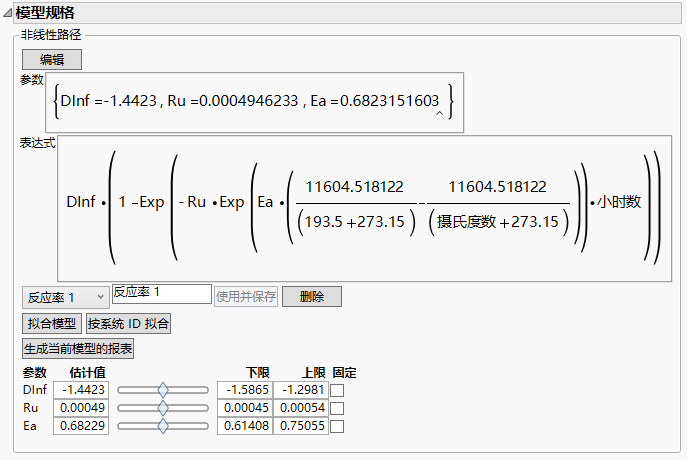Click the 193.5 +273.15 denominator term
687x460 pixels.
click(354, 222)
